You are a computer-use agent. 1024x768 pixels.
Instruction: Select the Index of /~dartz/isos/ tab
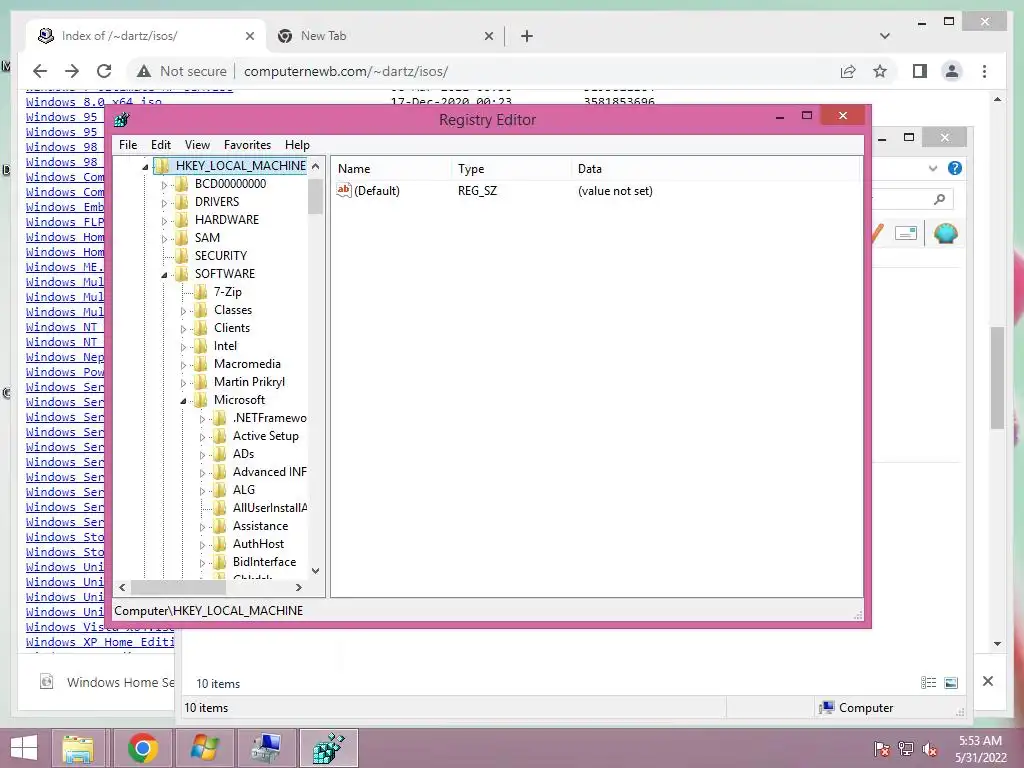click(146, 36)
